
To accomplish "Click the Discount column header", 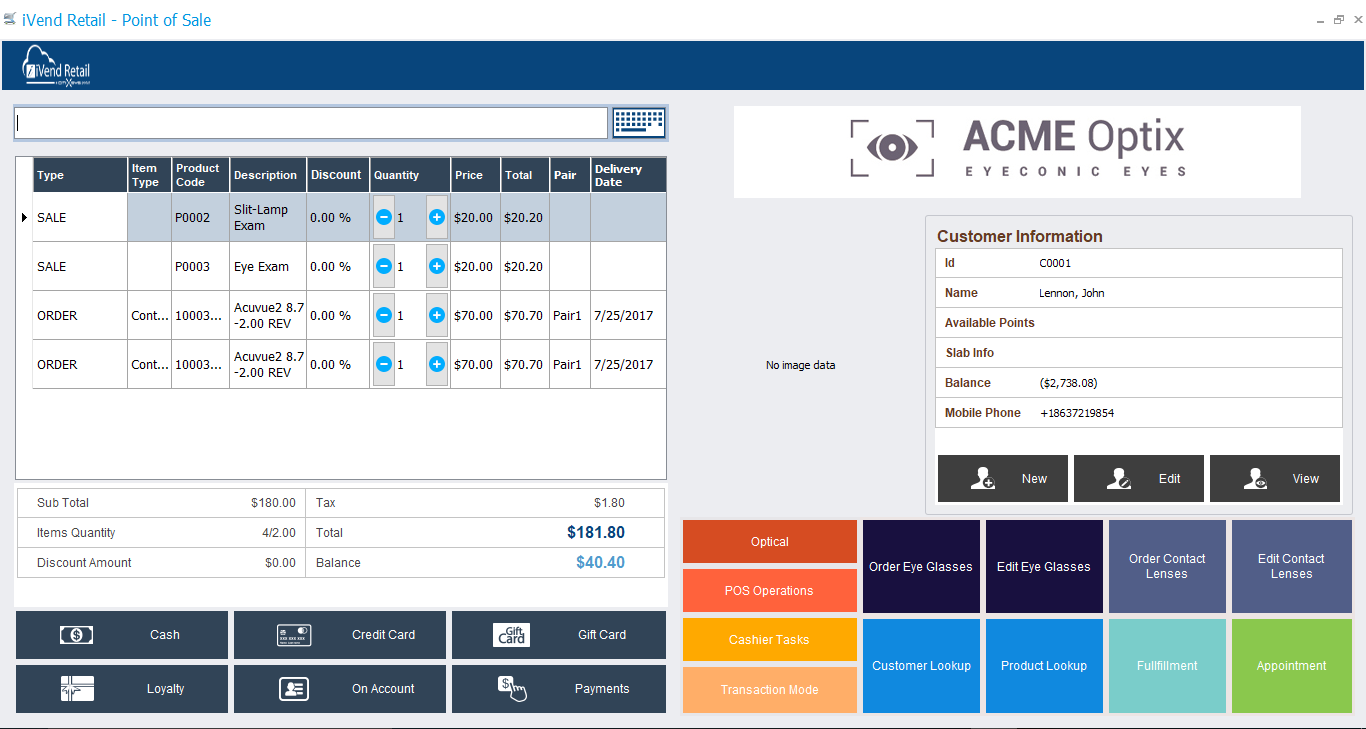I will (338, 175).
